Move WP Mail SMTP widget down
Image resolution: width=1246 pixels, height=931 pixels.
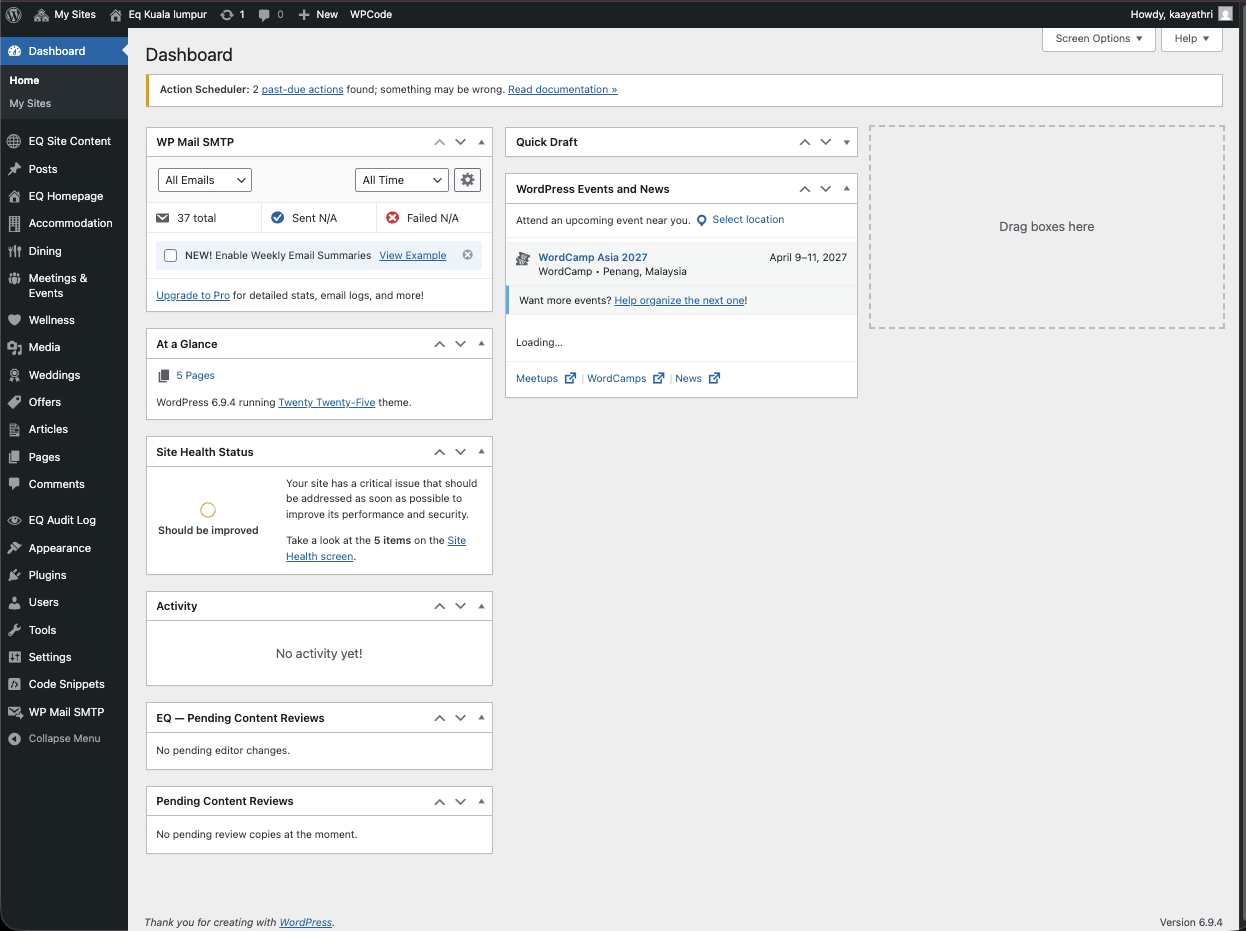pyautogui.click(x=460, y=142)
